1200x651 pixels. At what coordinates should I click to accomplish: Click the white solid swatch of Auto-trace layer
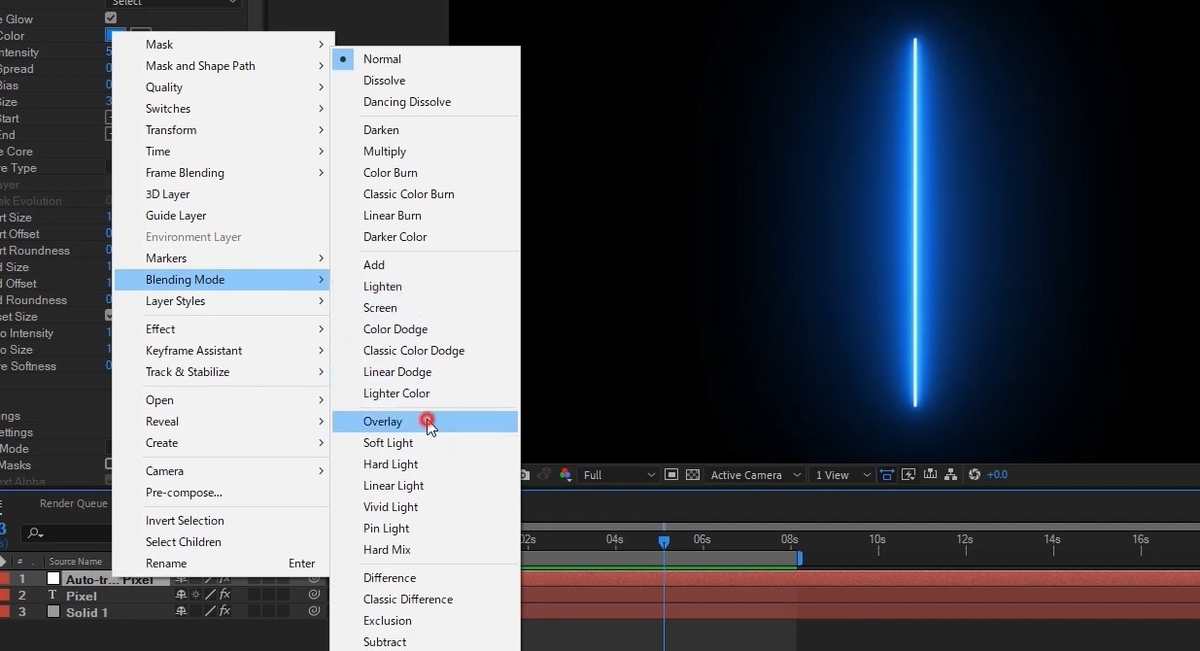(x=53, y=579)
